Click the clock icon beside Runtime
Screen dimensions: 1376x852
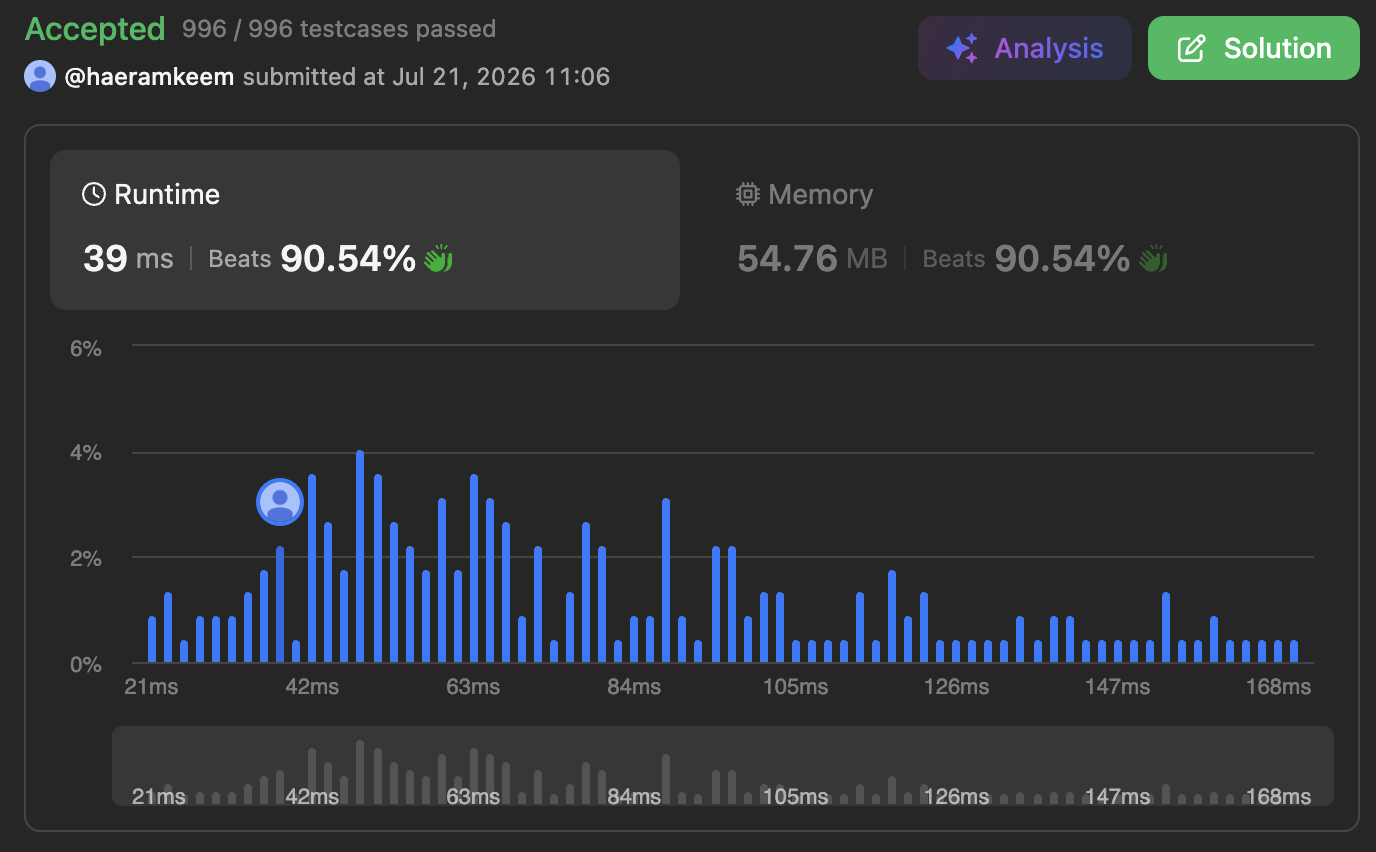(x=93, y=194)
